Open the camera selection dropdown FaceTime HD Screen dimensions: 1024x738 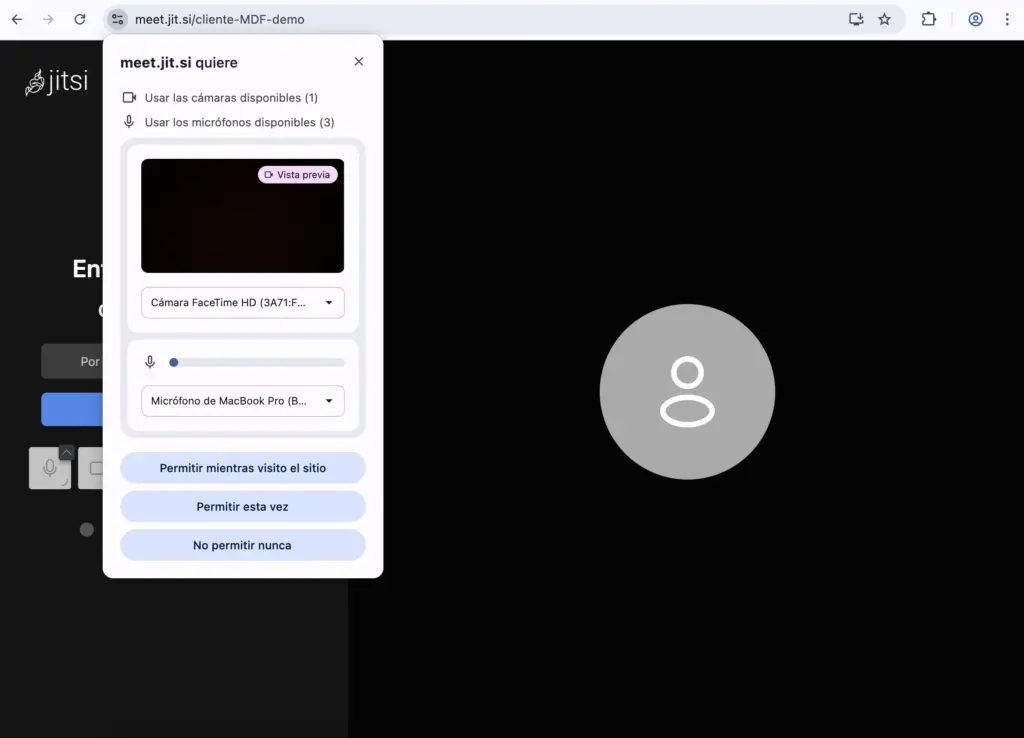pos(243,303)
